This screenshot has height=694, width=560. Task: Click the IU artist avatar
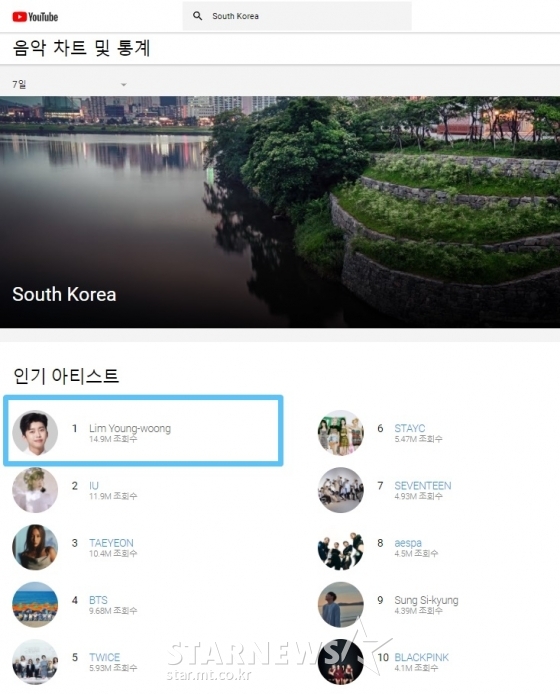click(x=35, y=490)
